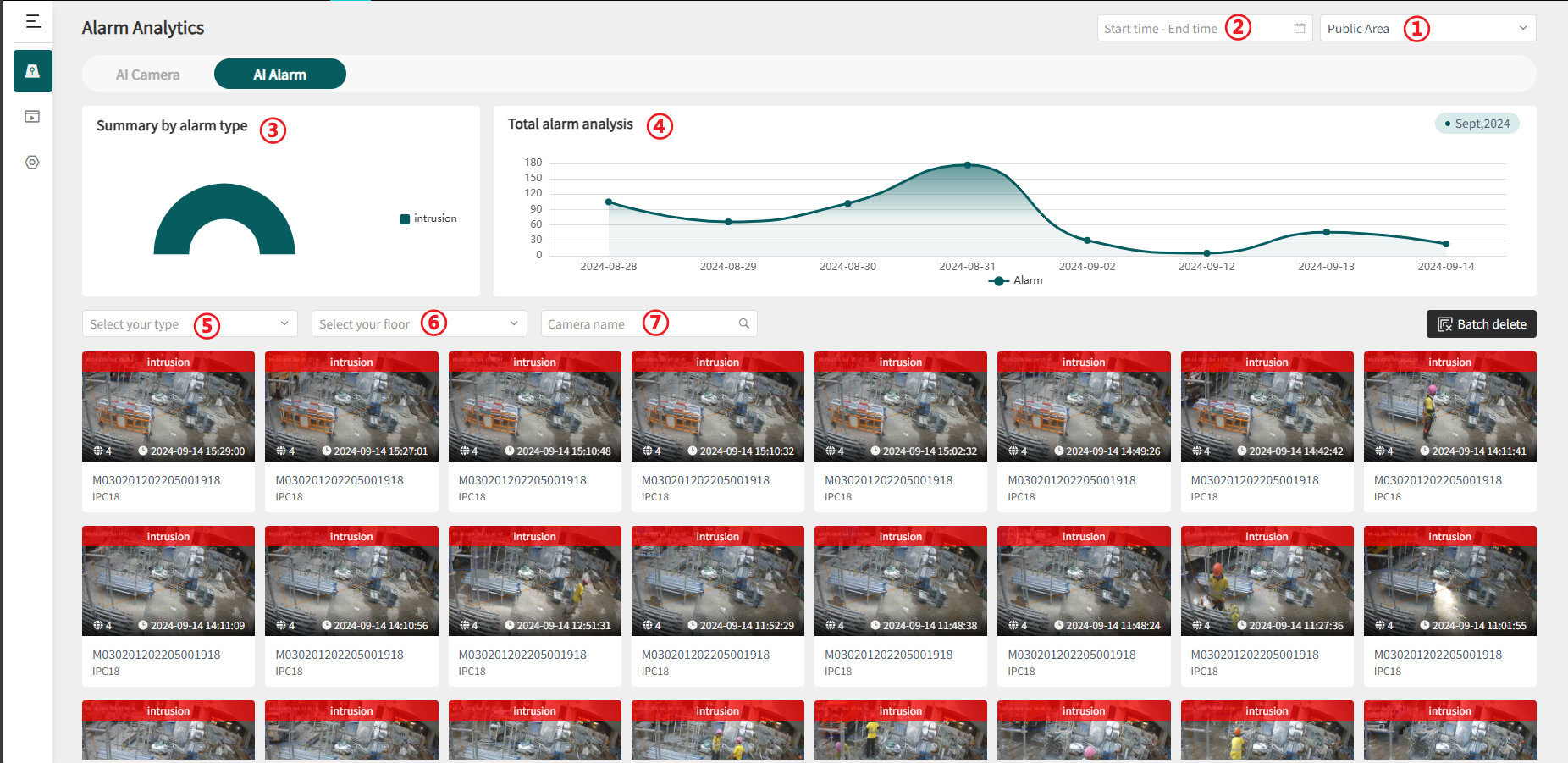The width and height of the screenshot is (1568, 763).
Task: Toggle the hamburger menu in the sidebar
Action: tap(33, 21)
